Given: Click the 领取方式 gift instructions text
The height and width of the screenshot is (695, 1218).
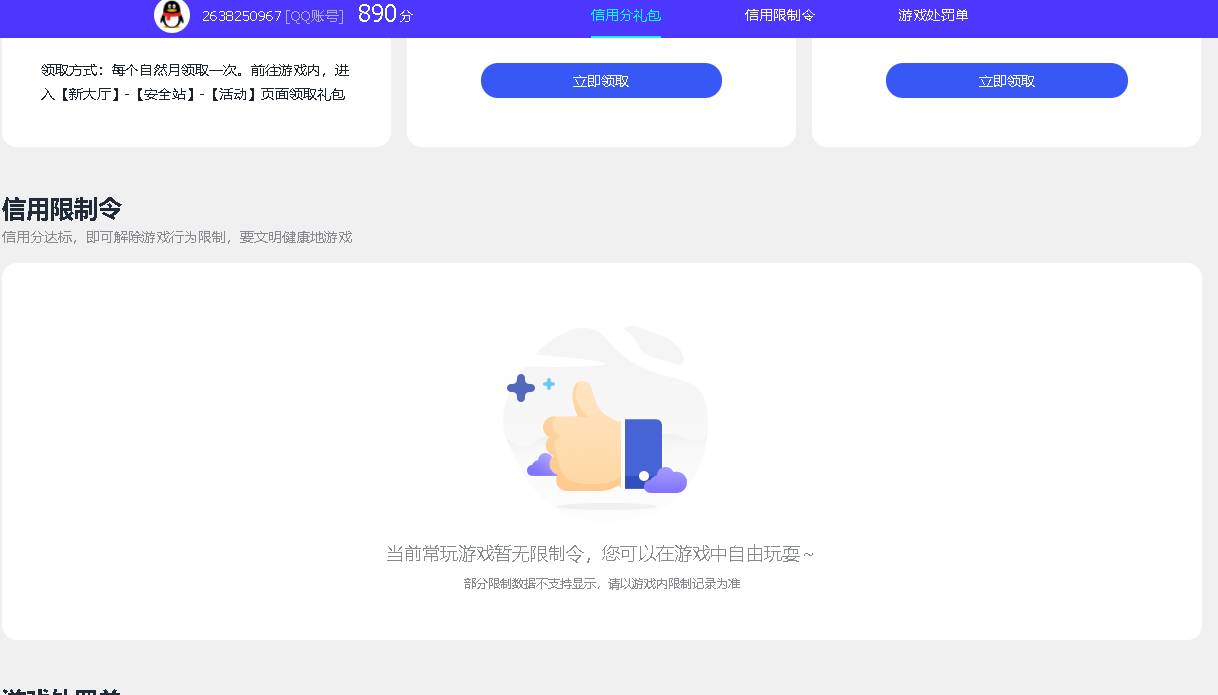Looking at the screenshot, I should (x=196, y=82).
